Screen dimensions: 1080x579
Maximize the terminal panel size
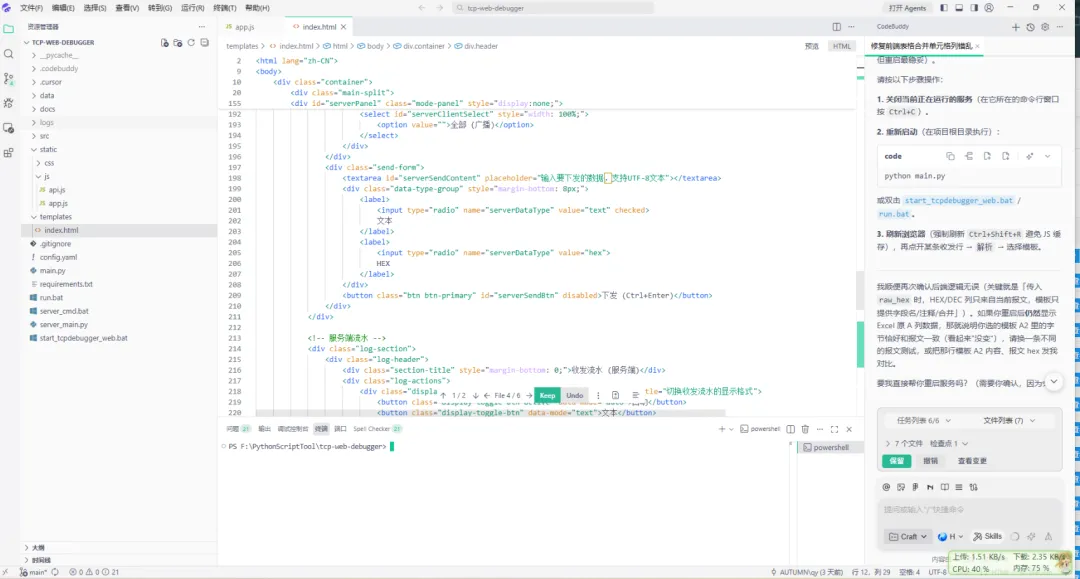click(835, 429)
